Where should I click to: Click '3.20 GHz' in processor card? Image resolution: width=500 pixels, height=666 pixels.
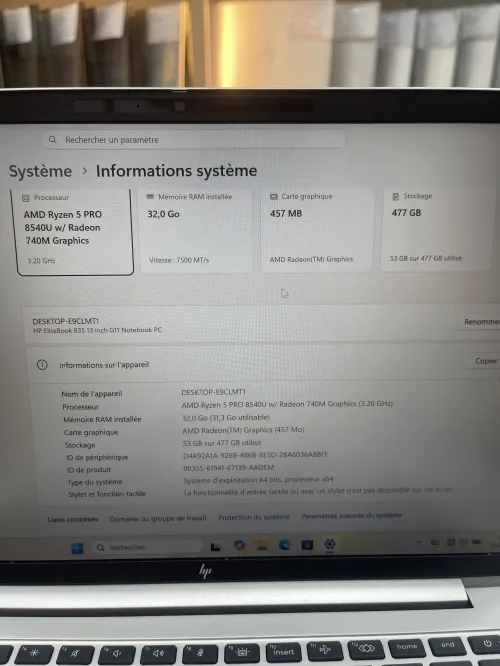[41, 261]
